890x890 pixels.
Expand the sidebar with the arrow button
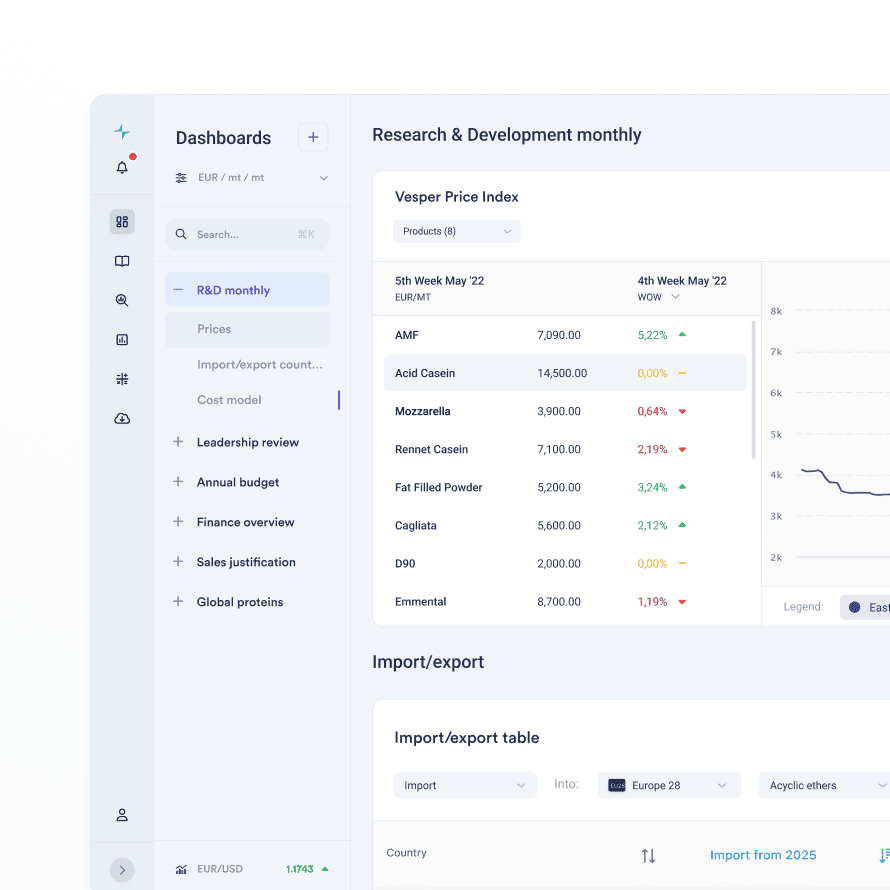122,870
